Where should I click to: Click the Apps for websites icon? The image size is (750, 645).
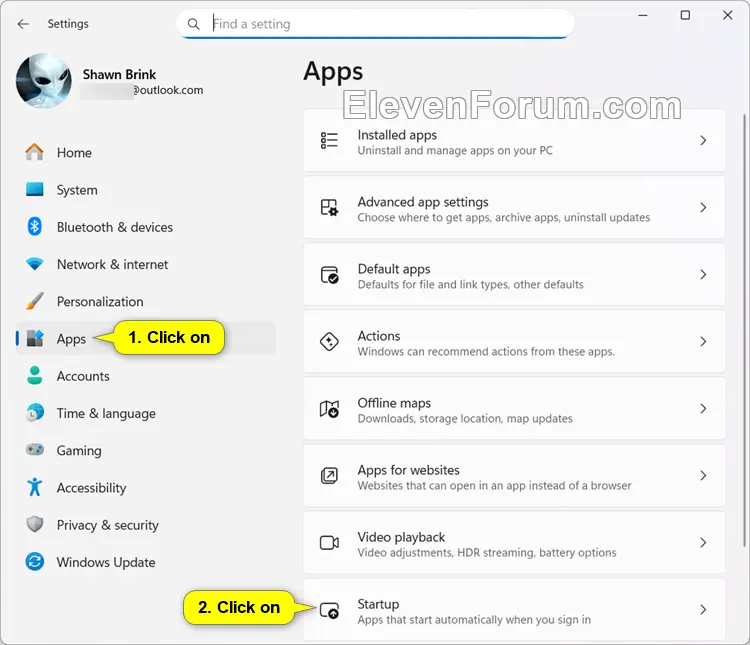329,476
